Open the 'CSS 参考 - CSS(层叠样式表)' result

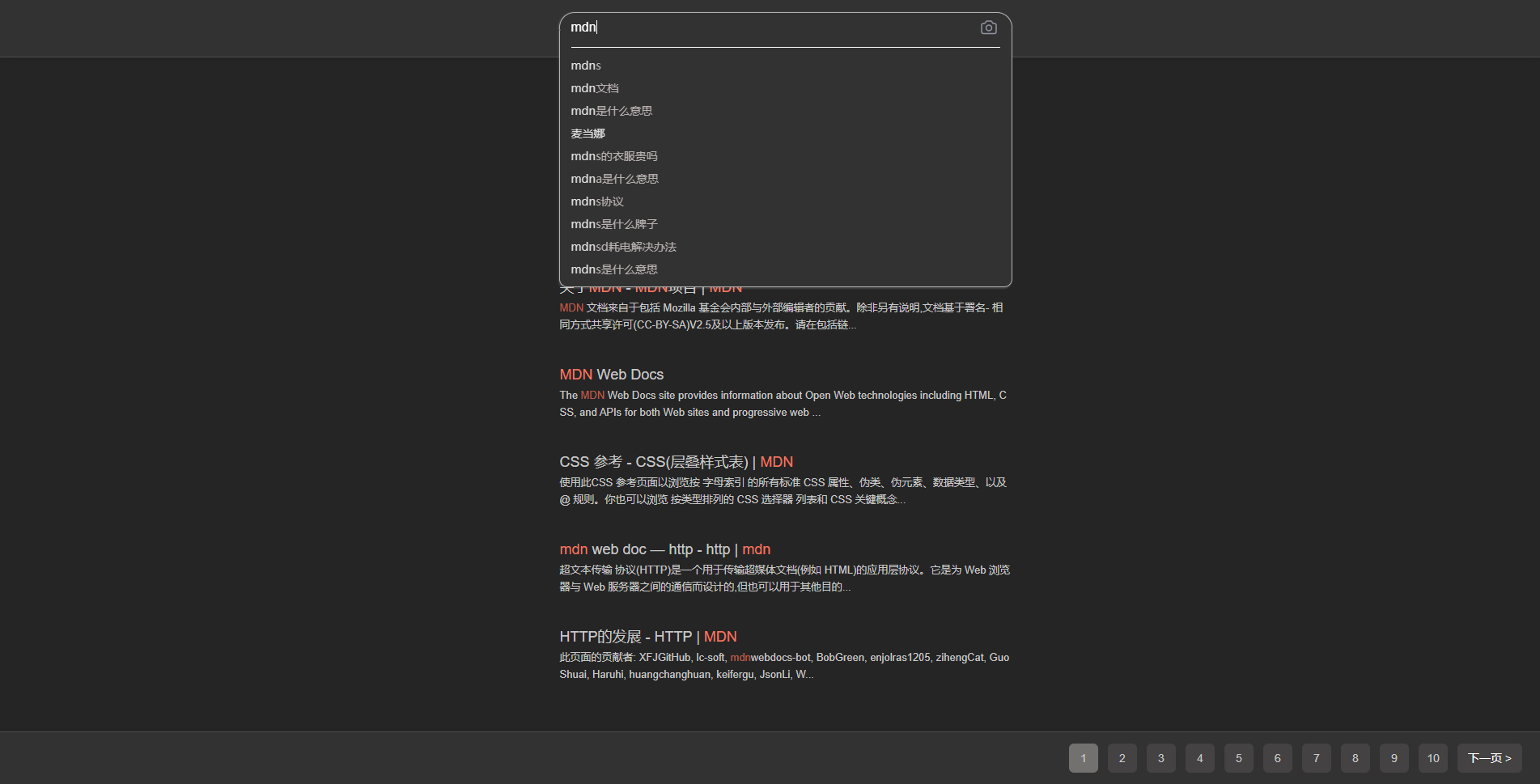click(676, 462)
